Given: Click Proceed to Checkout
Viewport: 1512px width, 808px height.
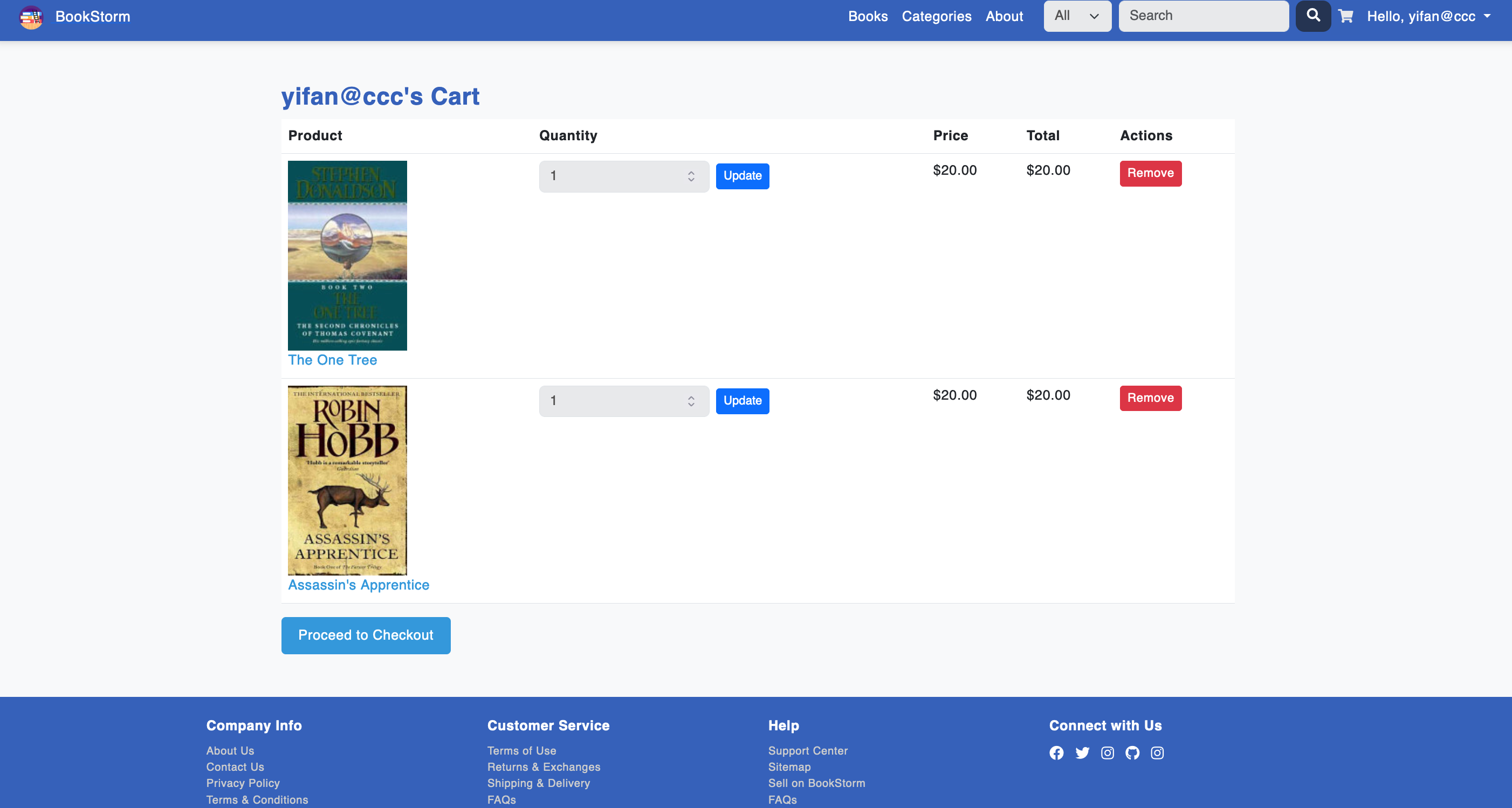Looking at the screenshot, I should (366, 635).
